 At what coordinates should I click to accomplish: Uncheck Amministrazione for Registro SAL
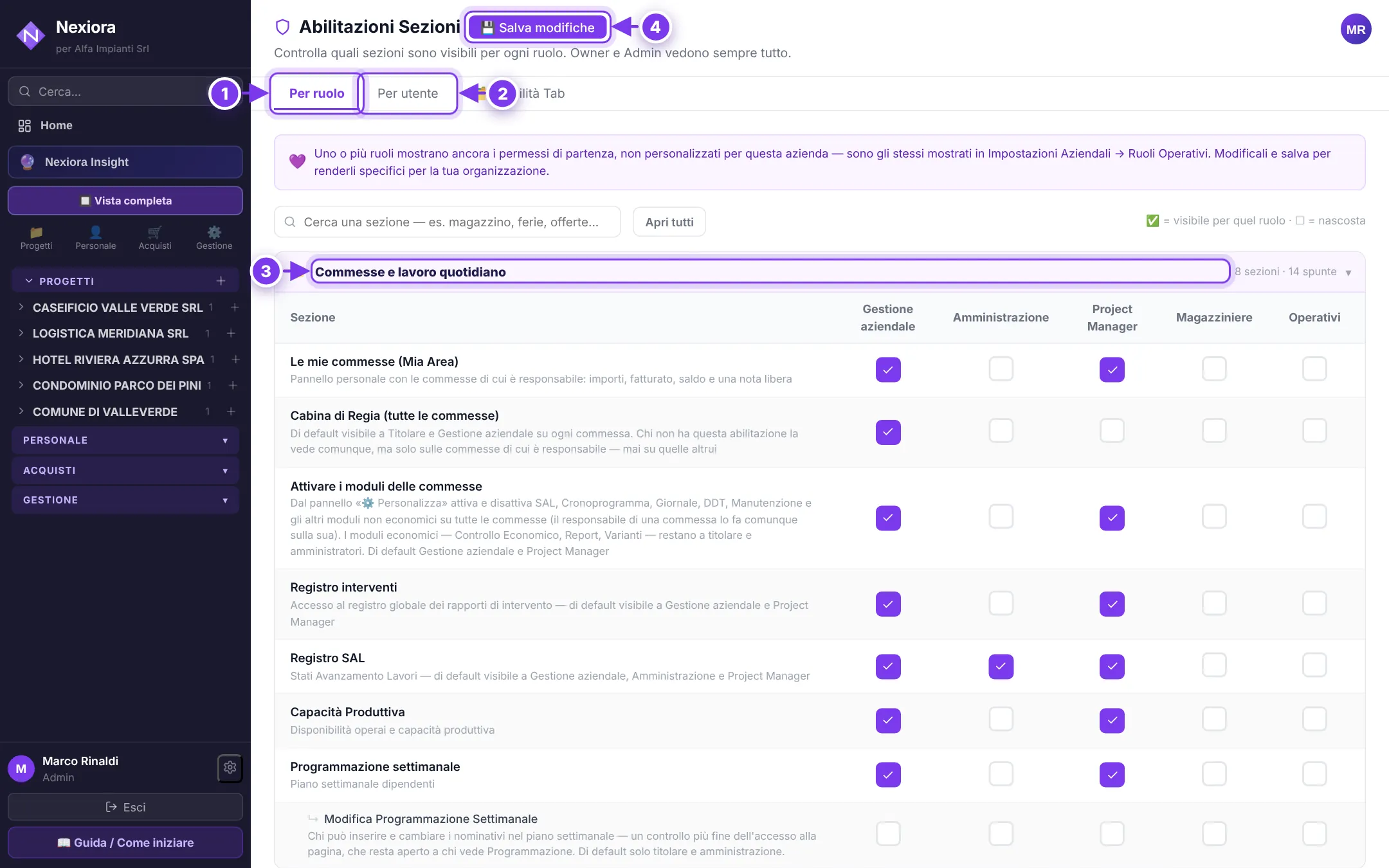1001,666
